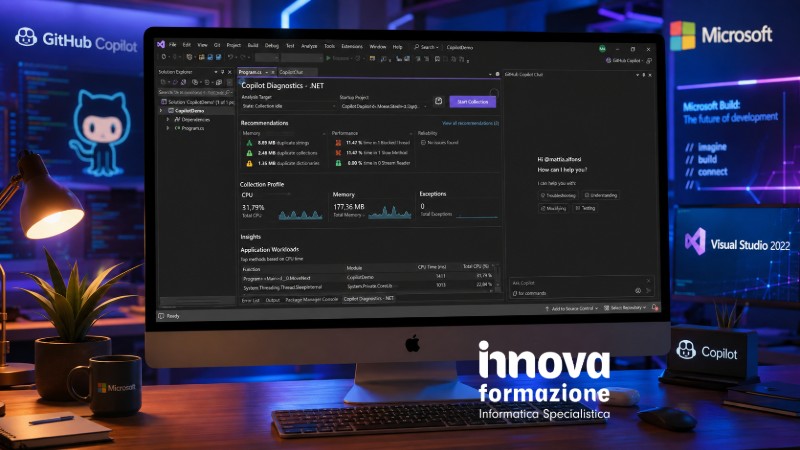Click the Memory usage sparkline chart
This screenshot has height=450, width=800.
click(x=389, y=212)
